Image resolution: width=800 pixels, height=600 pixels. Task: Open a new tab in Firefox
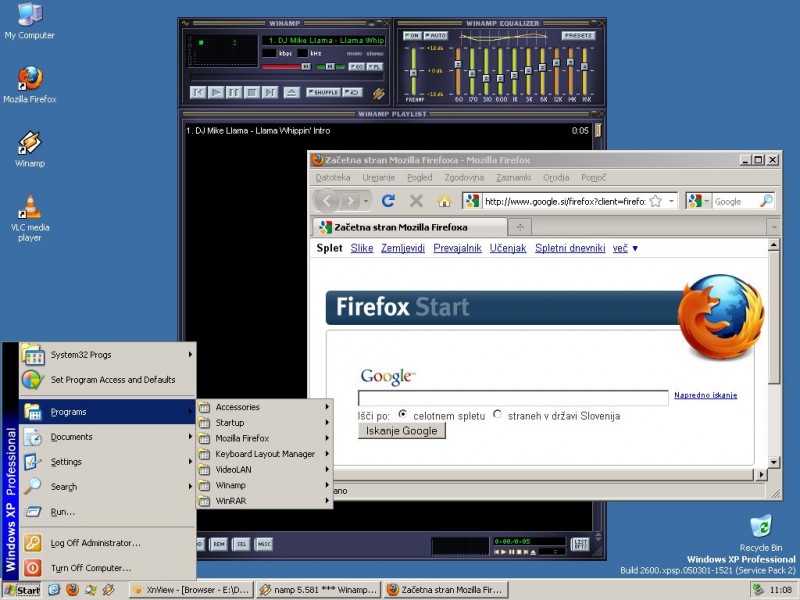pos(520,227)
